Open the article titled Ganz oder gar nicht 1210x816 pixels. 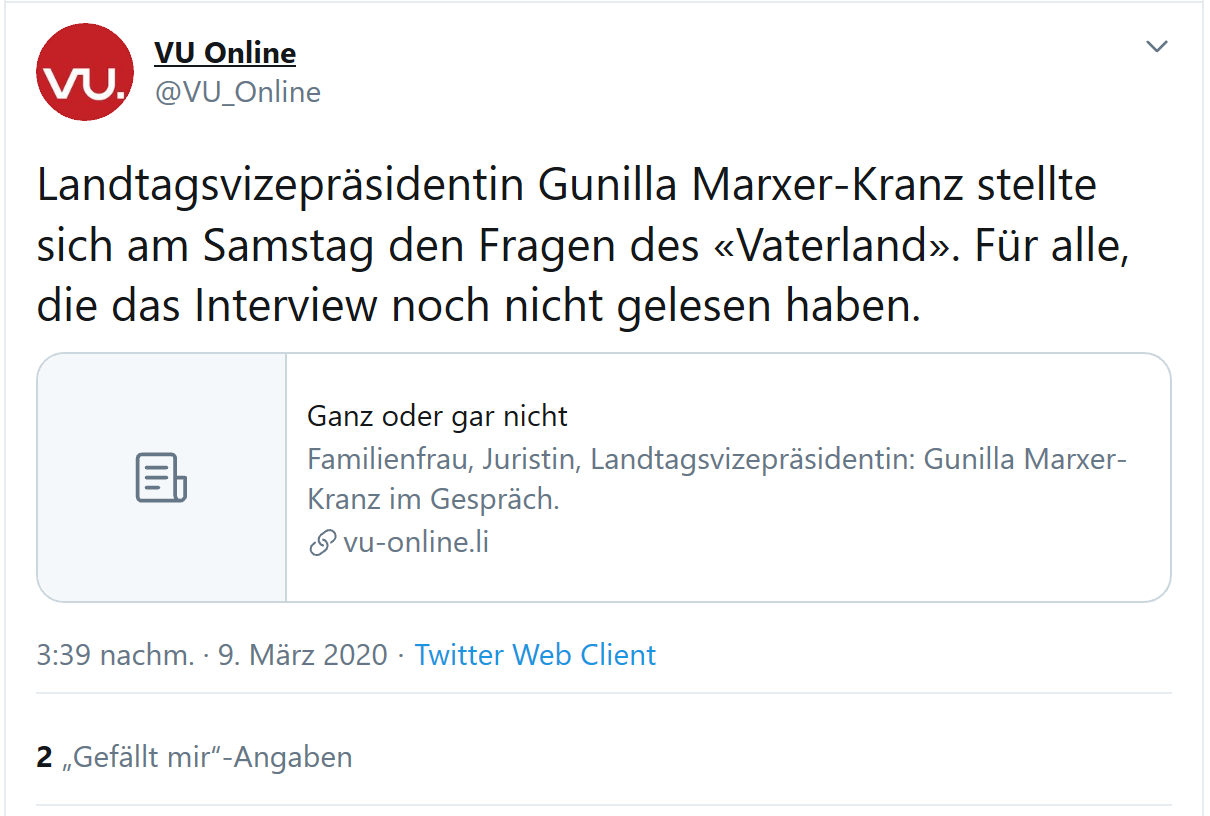(437, 416)
